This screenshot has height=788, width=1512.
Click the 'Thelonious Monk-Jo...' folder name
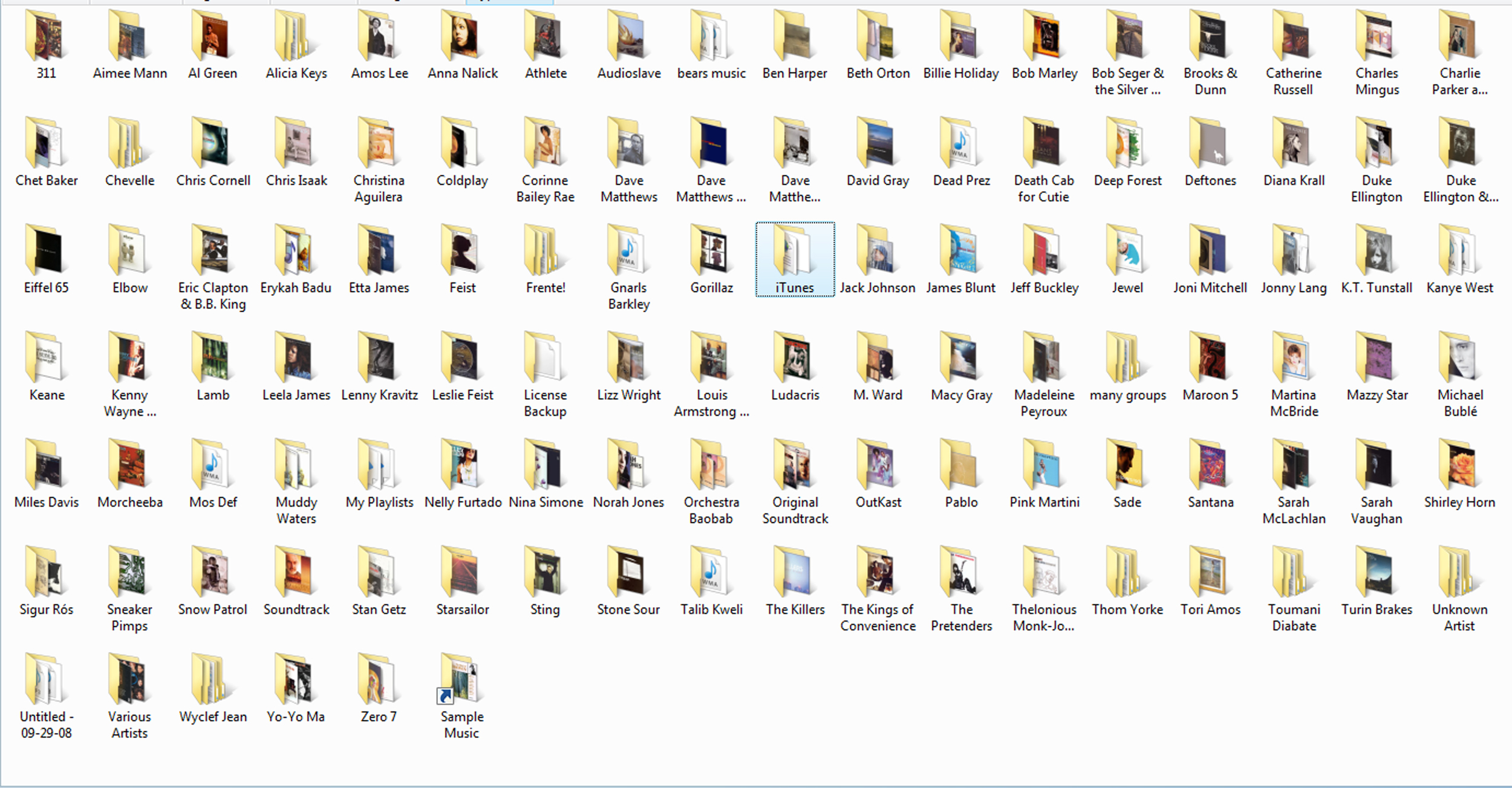point(1044,617)
